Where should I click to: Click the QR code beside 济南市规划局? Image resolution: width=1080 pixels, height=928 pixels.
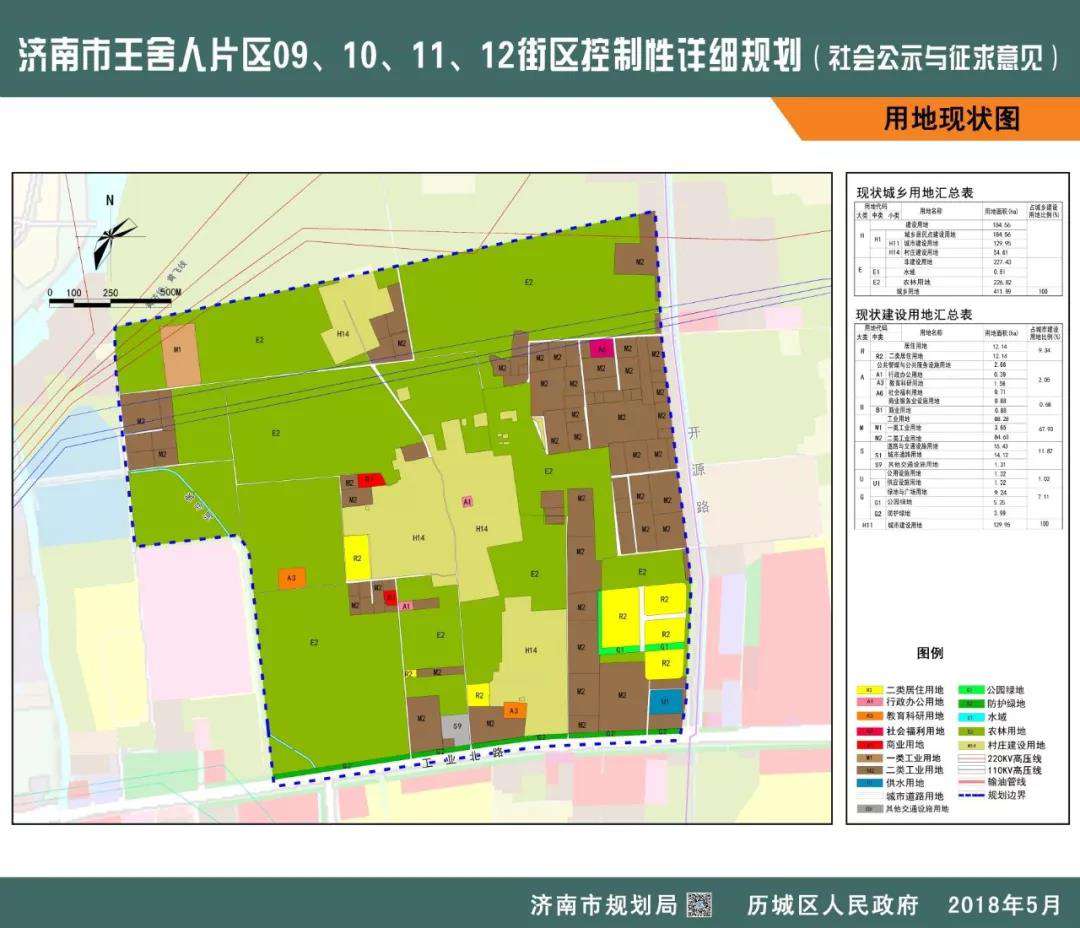697,905
